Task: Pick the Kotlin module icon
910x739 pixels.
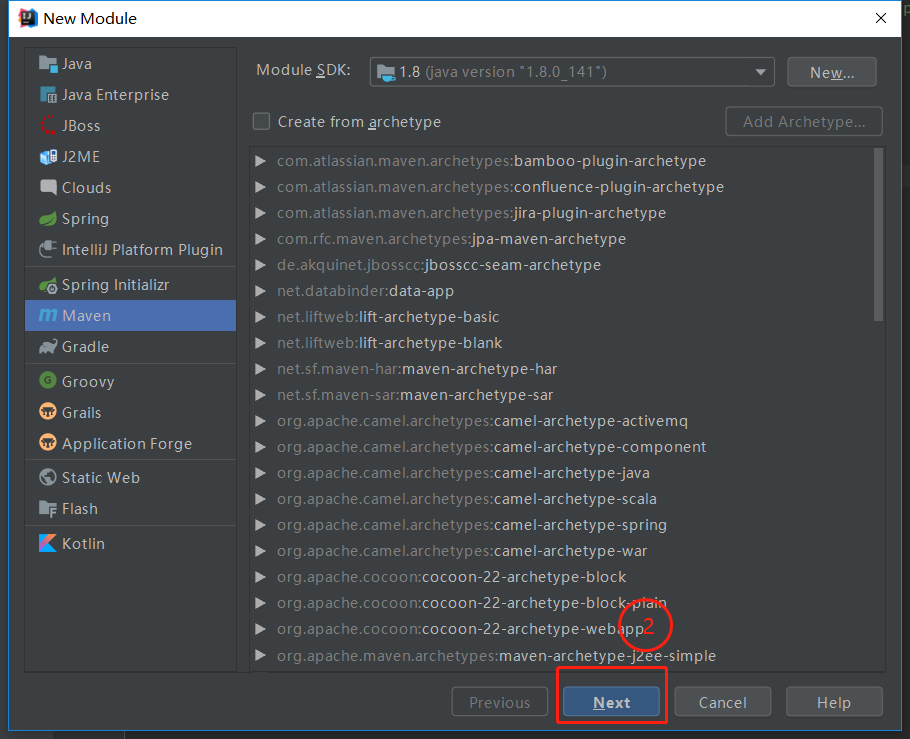Action: click(48, 543)
